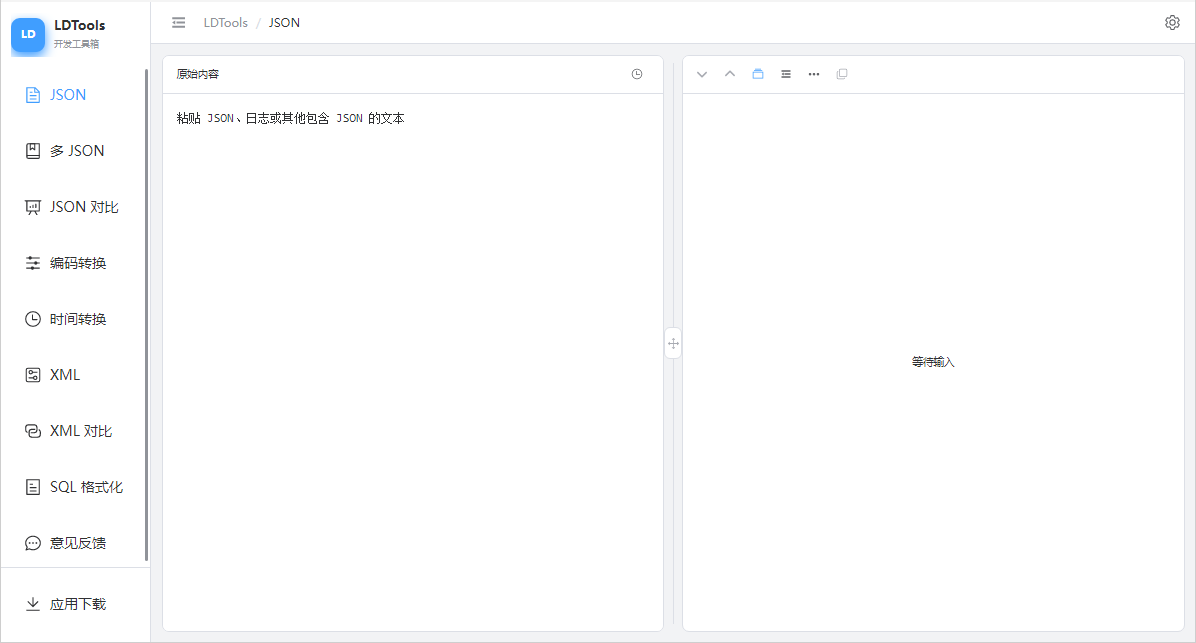Toggle the blue box view icon
This screenshot has height=643, width=1196.
pos(758,74)
